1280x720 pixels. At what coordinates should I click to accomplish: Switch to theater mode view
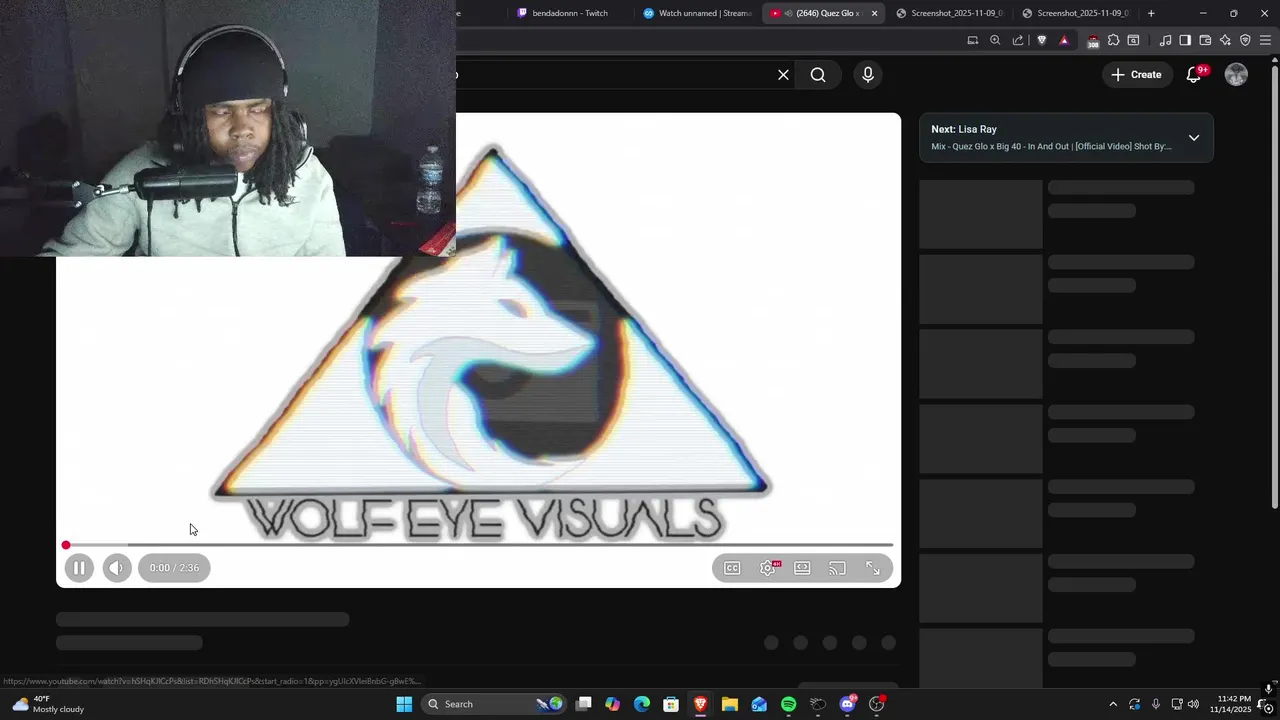(802, 568)
